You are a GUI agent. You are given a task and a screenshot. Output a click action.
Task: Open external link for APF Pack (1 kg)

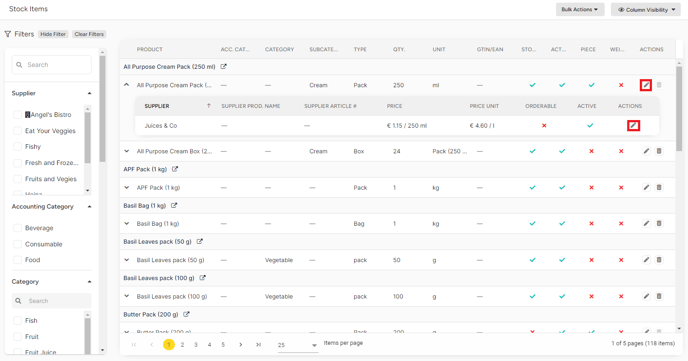[175, 169]
